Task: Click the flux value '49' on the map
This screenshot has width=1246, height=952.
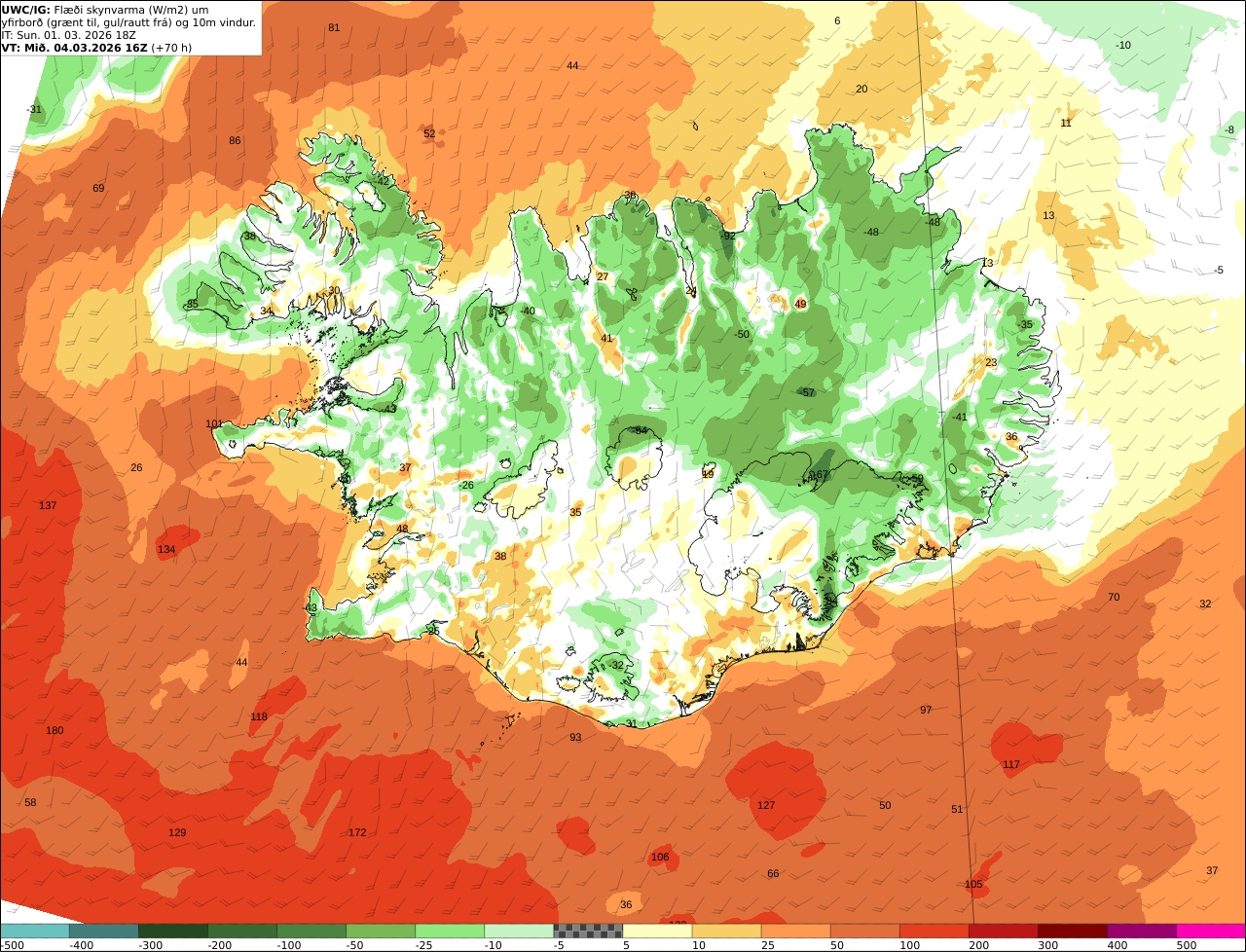Action: pyautogui.click(x=800, y=304)
